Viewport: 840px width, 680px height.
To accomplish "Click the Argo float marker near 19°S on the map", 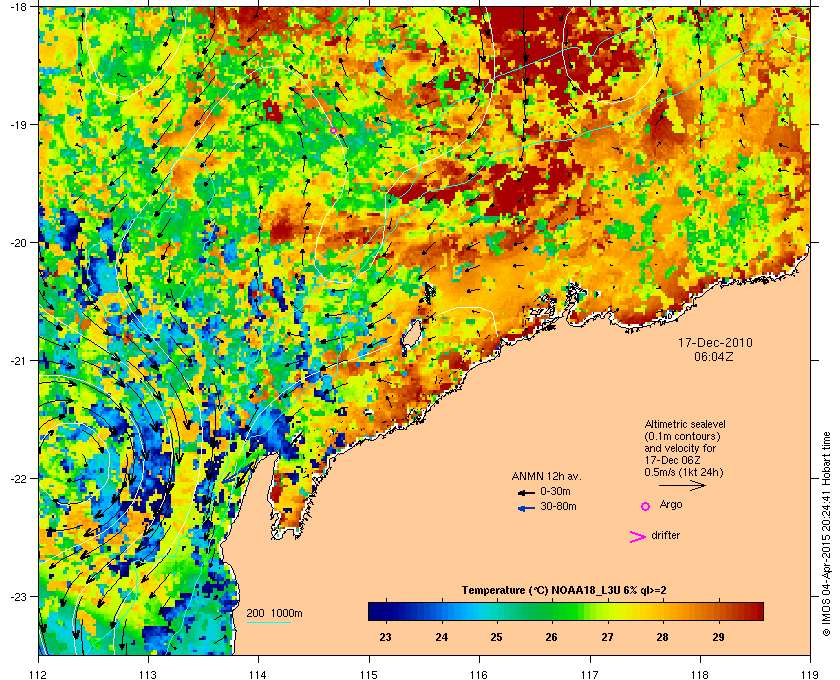I will 333,130.
